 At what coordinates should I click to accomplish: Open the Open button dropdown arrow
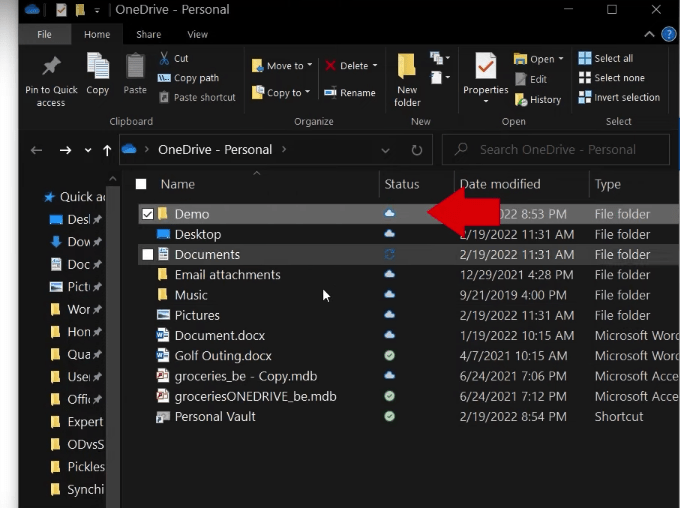[561, 59]
